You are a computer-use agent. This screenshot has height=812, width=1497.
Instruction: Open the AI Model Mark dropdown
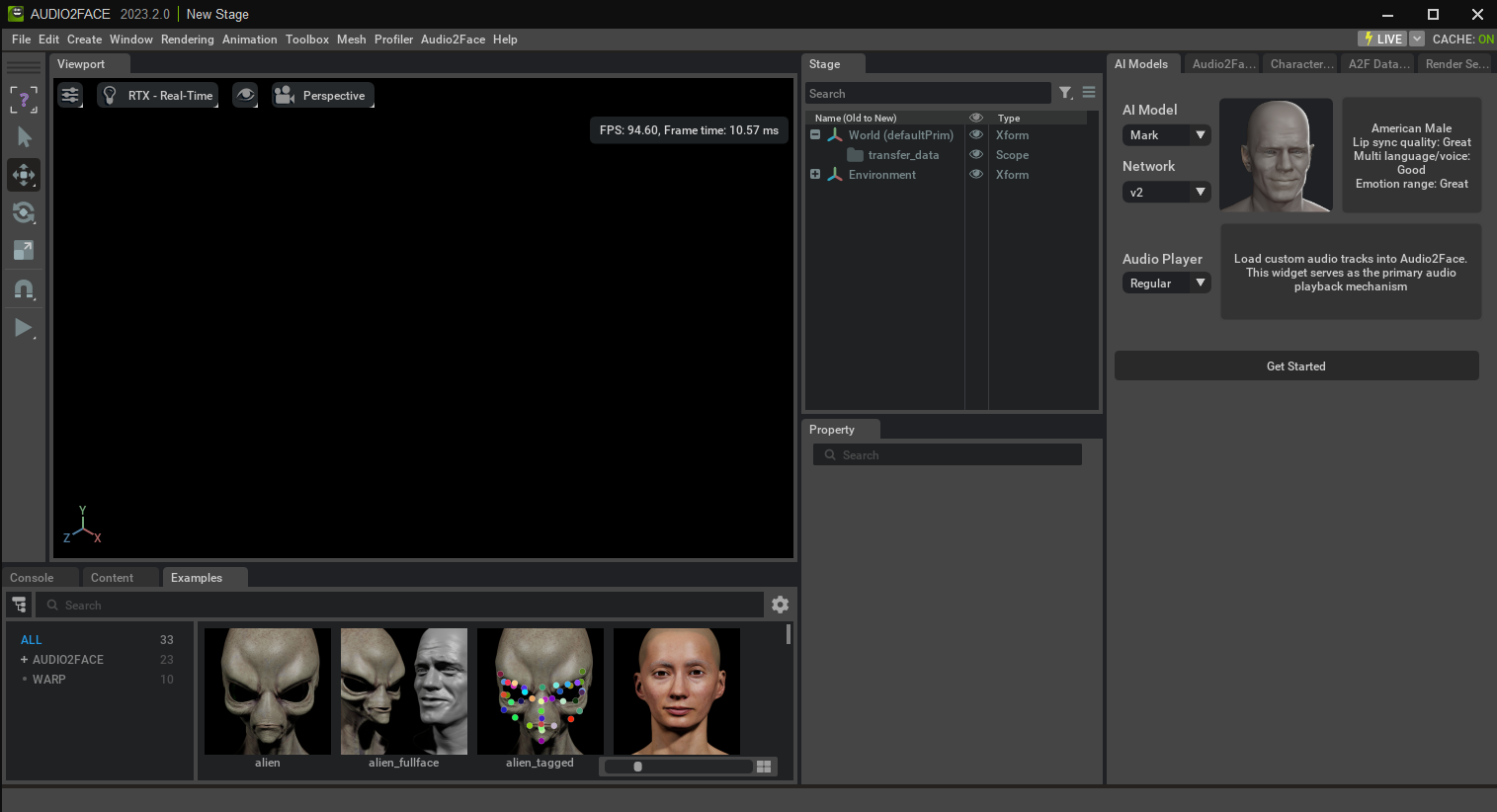pyautogui.click(x=1166, y=135)
